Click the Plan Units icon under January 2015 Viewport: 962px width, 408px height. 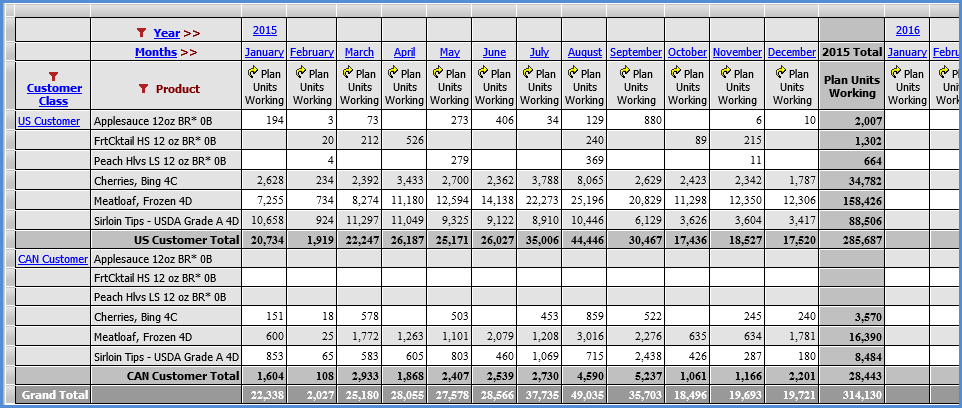pos(249,73)
